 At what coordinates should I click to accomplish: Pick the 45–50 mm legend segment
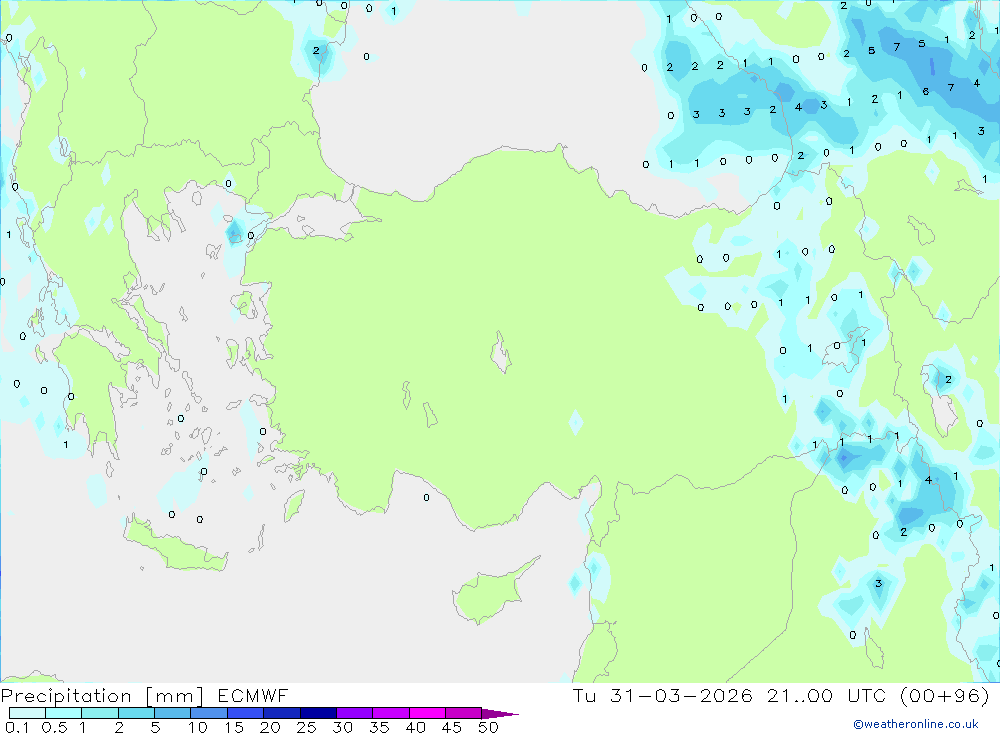pos(463,713)
